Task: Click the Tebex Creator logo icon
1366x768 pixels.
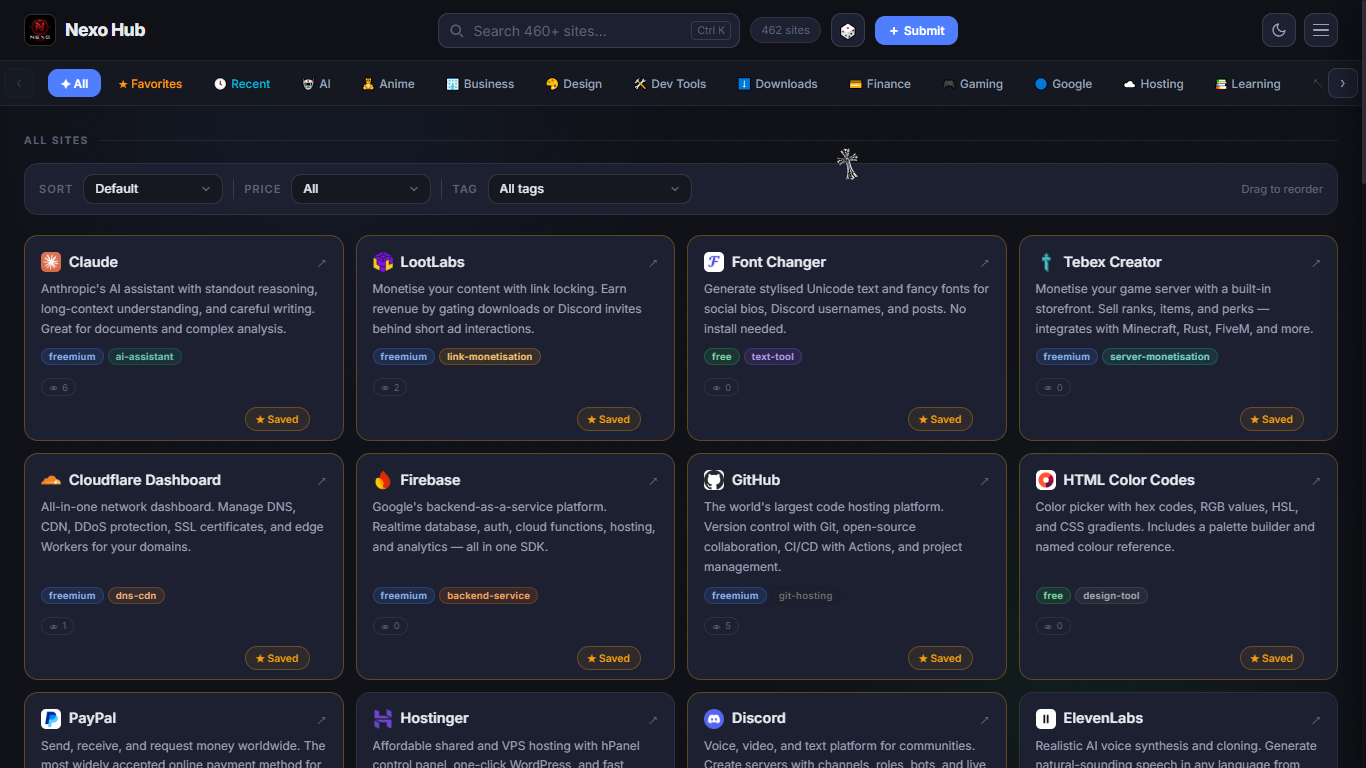Action: point(1046,262)
